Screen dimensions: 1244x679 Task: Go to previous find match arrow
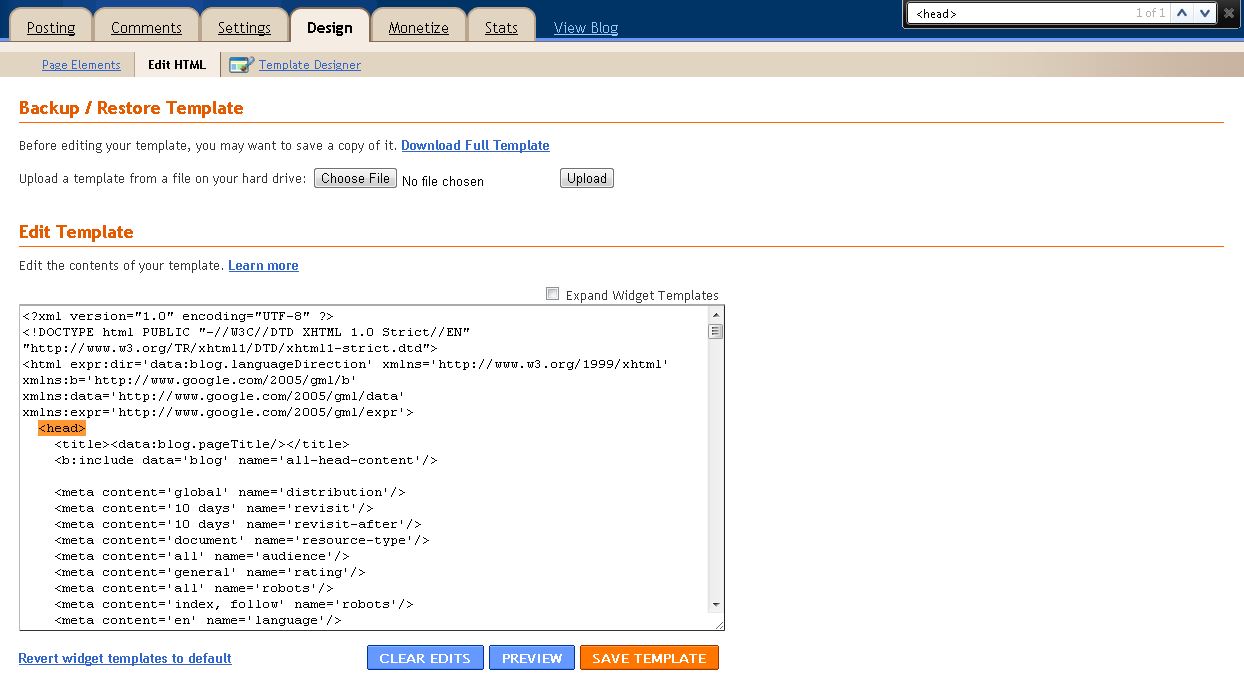pyautogui.click(x=1183, y=13)
